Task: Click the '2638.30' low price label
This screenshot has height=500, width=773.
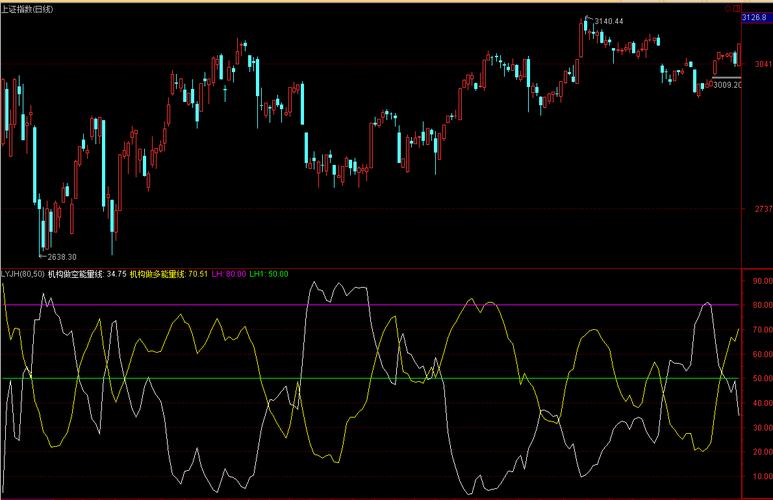Action: coord(62,257)
